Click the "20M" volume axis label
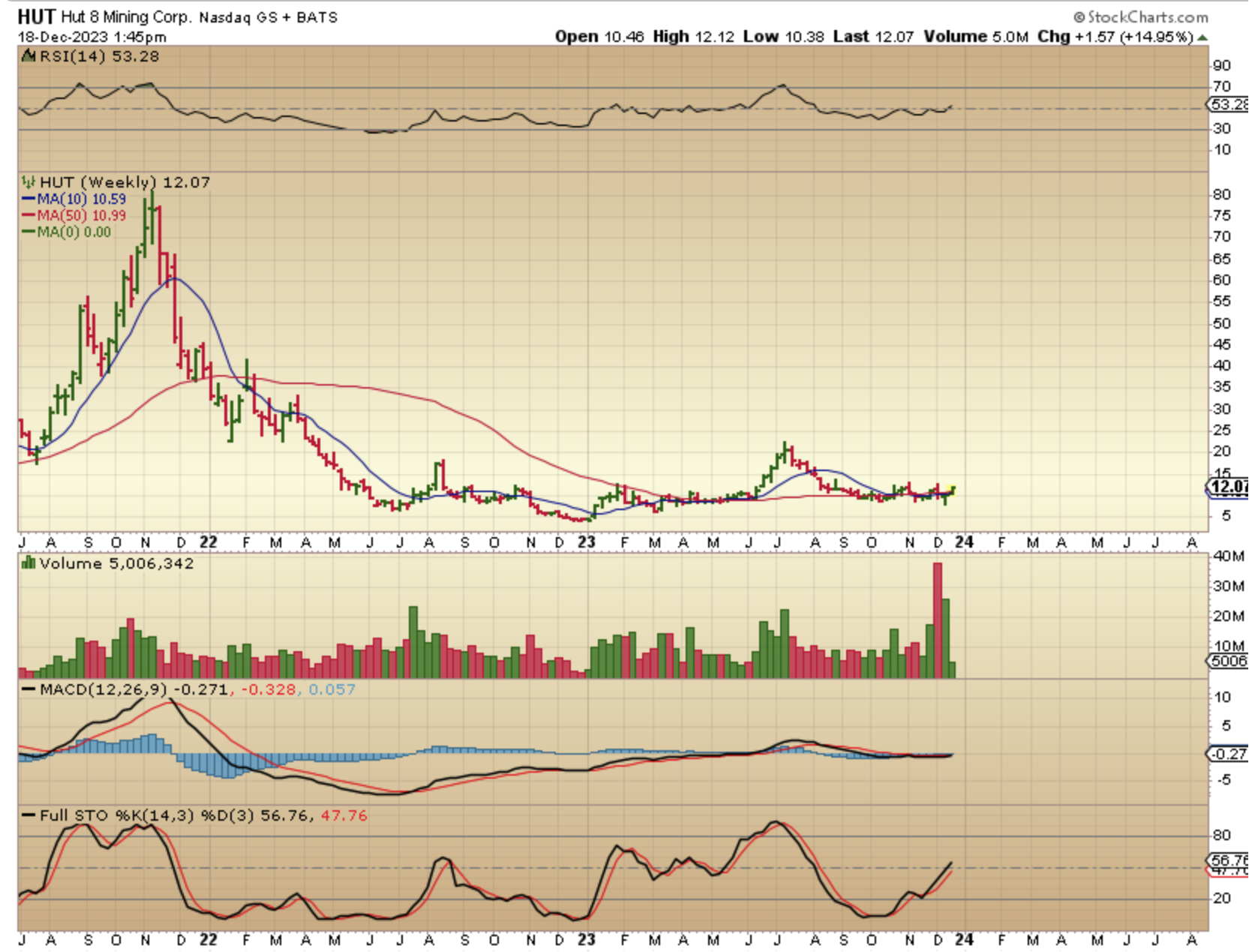Viewport: 1249px width, 952px height. 1229,616
